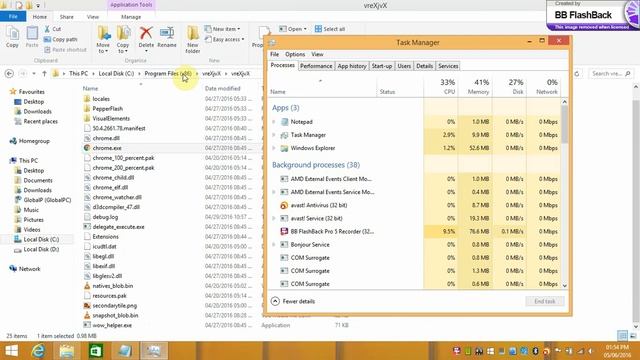640x360 pixels.
Task: Open Internet Explorer from taskbar
Action: coord(38,351)
